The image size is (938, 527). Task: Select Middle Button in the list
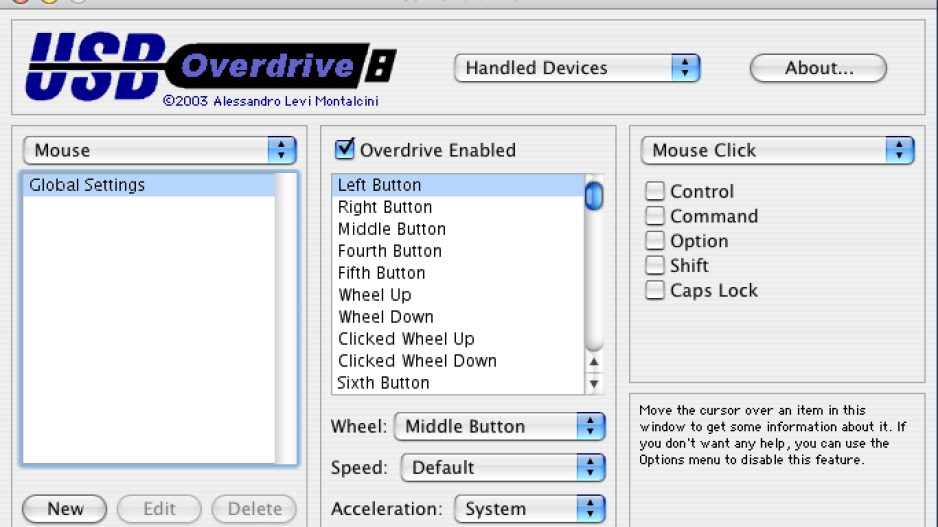(458, 229)
